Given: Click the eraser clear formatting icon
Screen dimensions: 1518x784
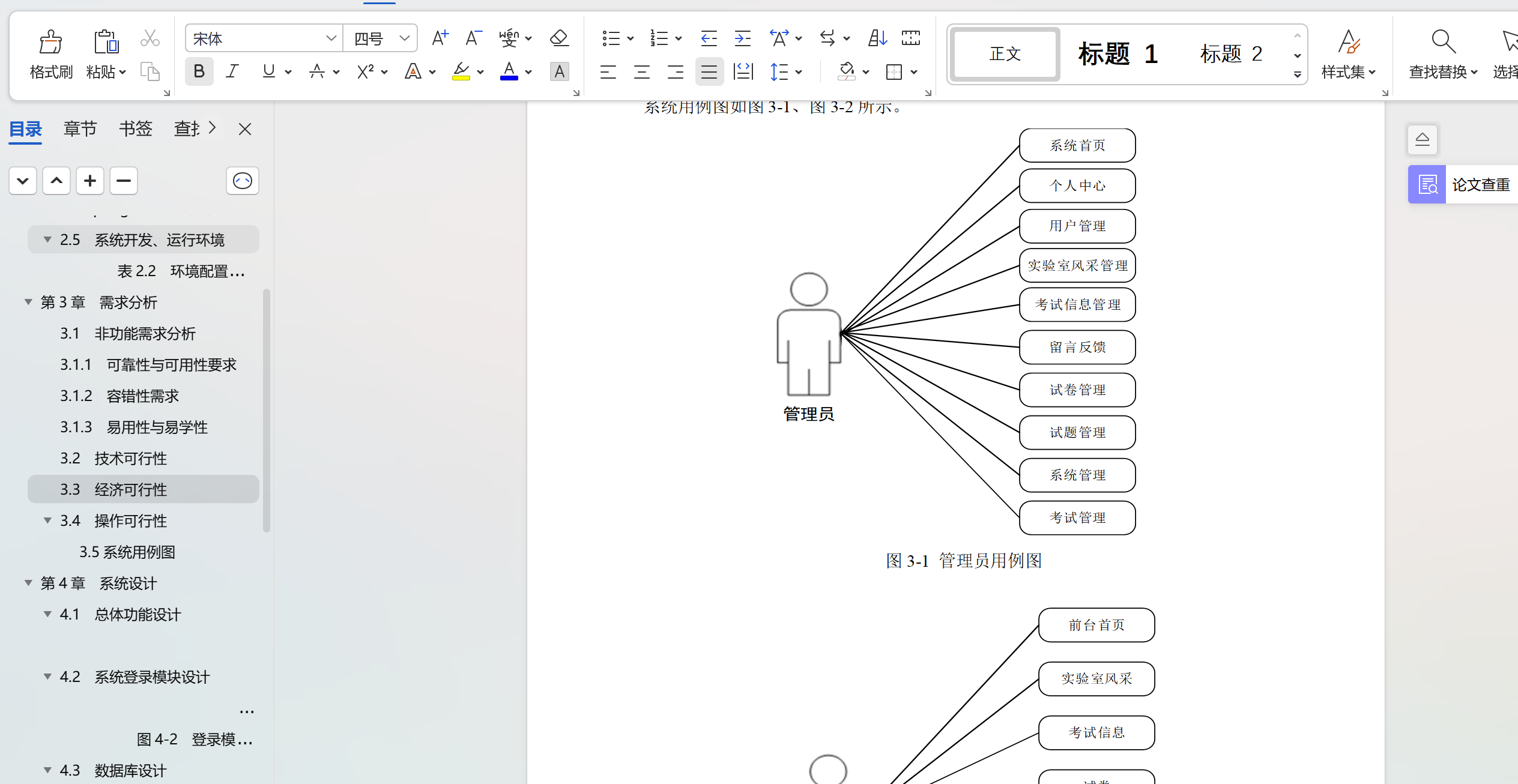Looking at the screenshot, I should click(x=559, y=38).
